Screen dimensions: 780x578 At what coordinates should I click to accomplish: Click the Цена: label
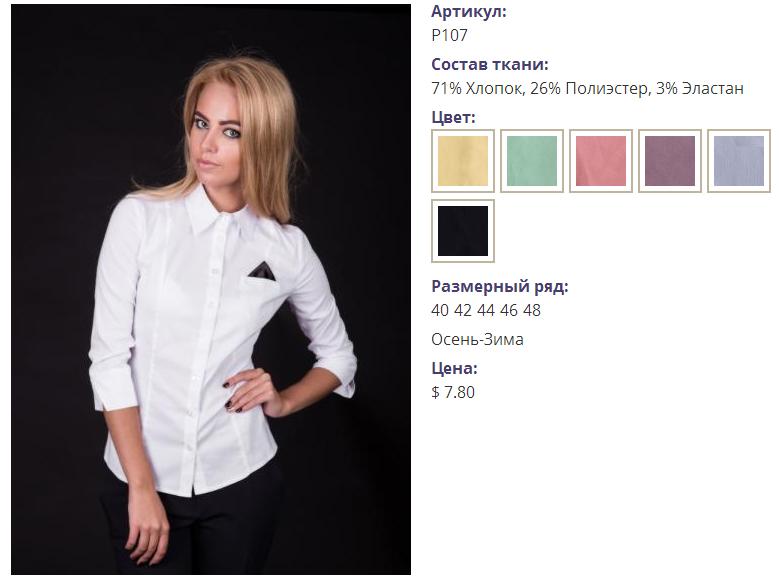[x=454, y=369]
